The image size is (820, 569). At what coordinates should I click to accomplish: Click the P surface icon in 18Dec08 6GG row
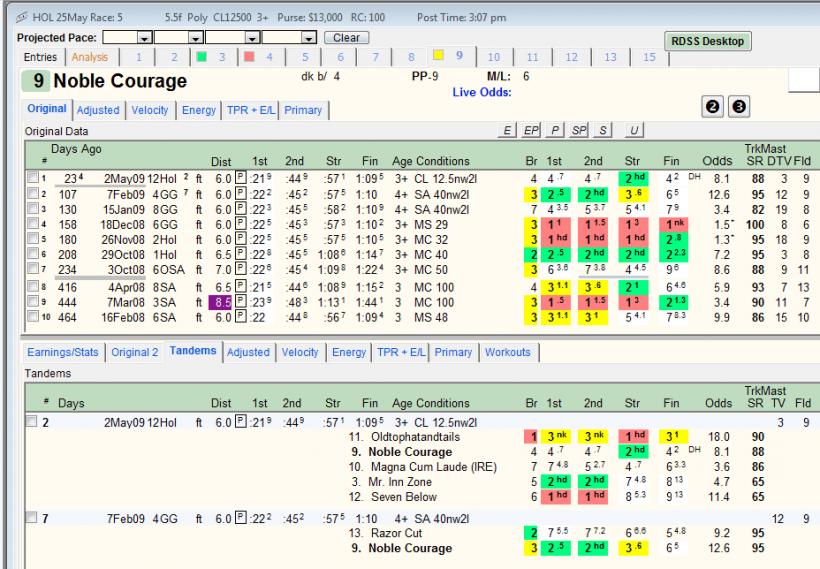[x=241, y=224]
